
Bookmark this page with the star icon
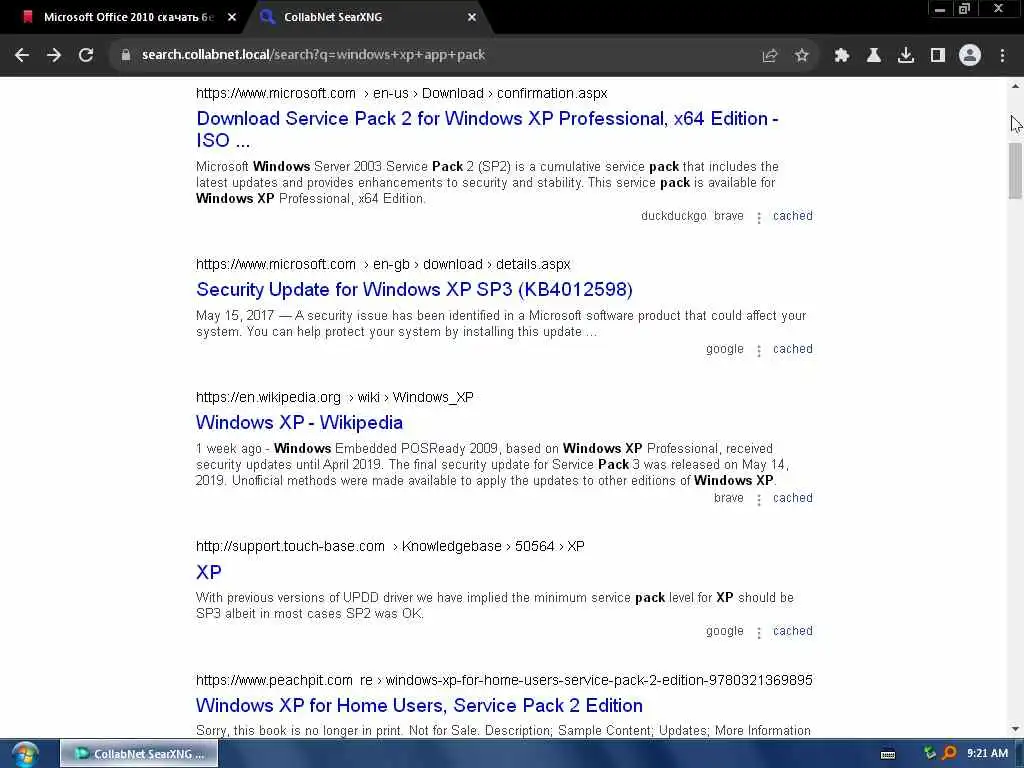click(802, 56)
